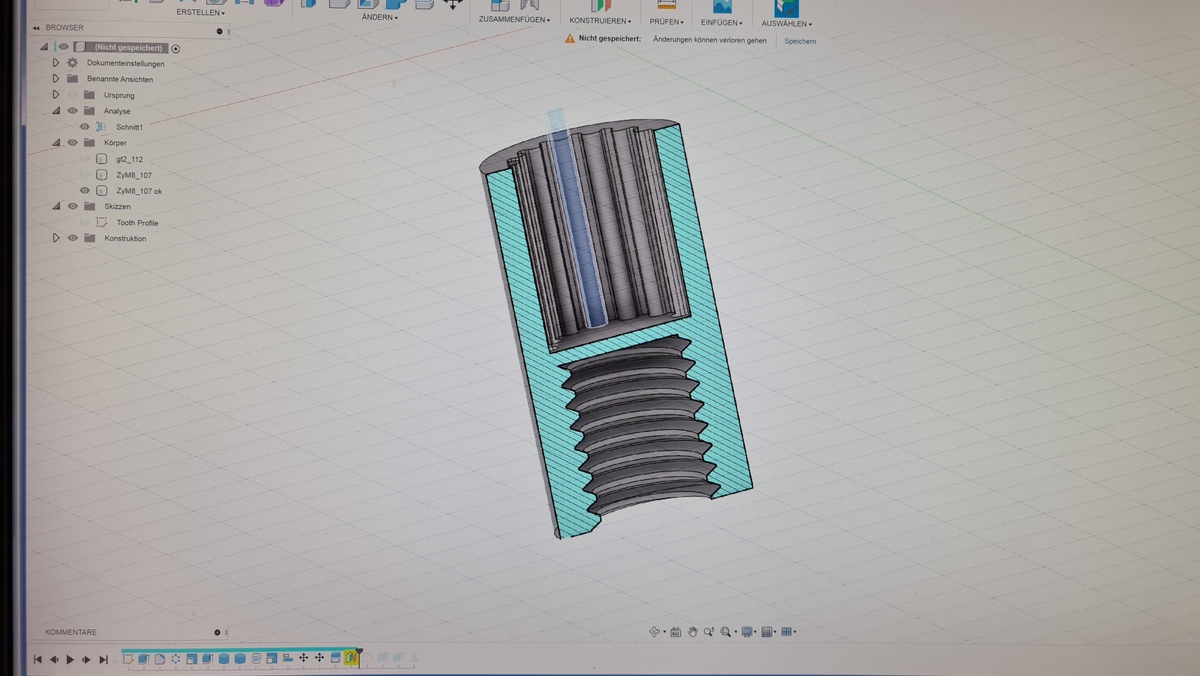Step forward one timeline feature

86,659
